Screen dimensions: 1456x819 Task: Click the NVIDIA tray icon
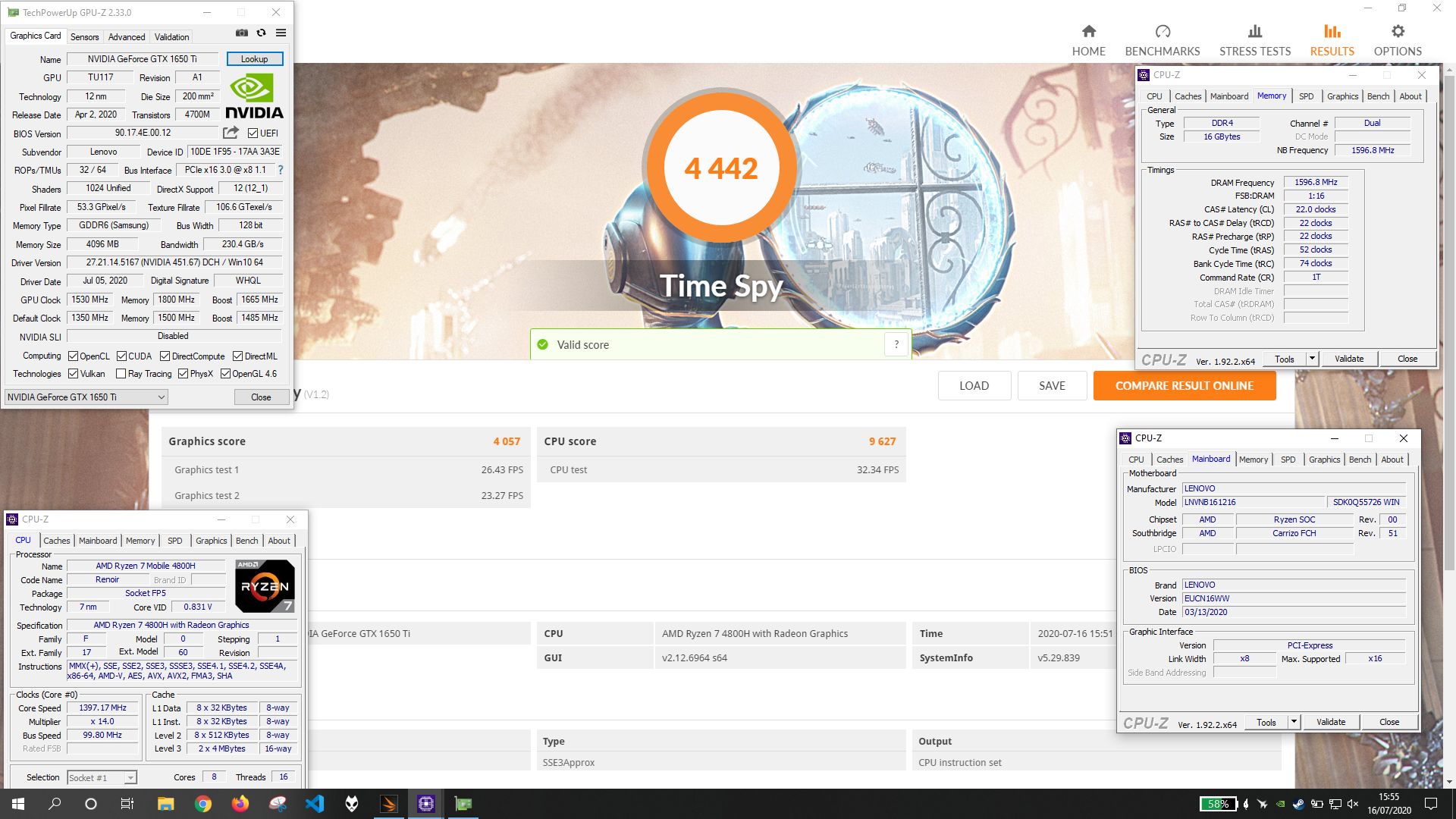click(1280, 804)
